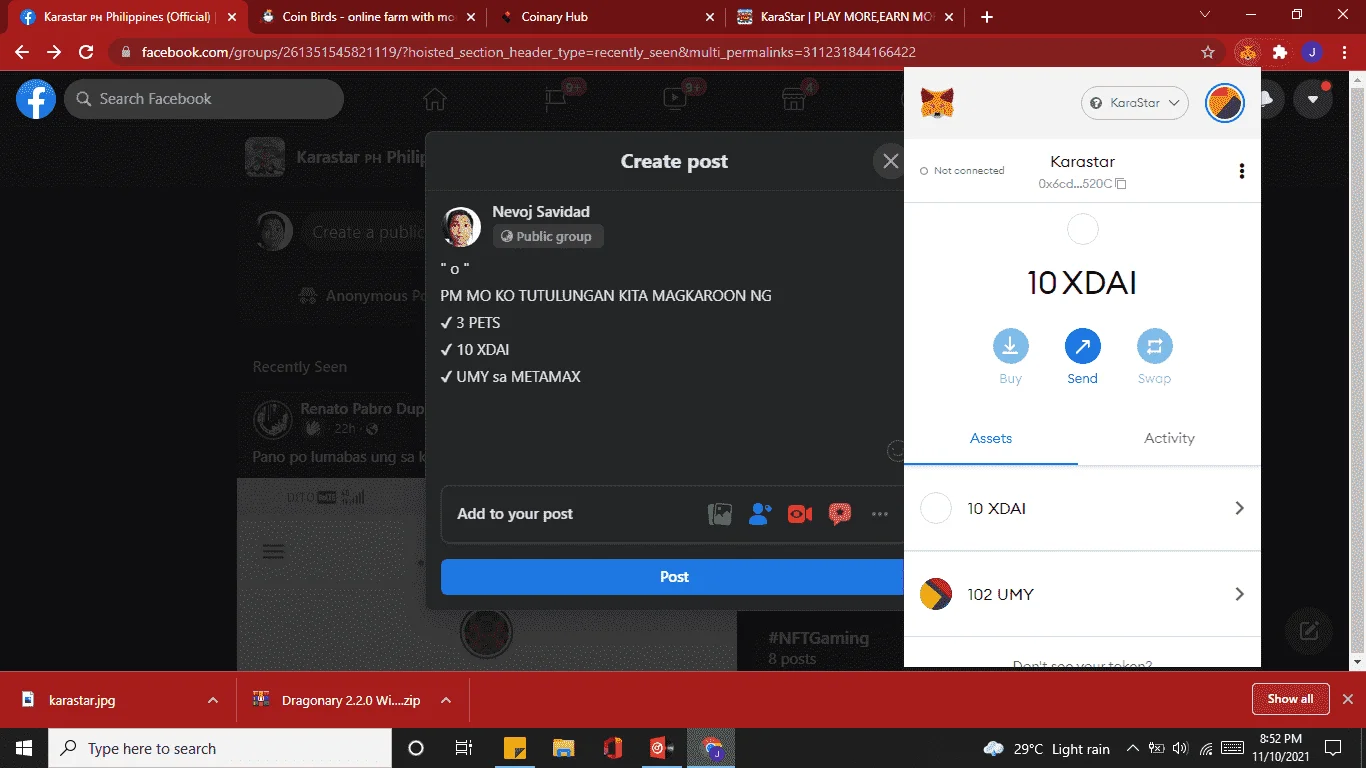The height and width of the screenshot is (768, 1366).
Task: Open the MetaMask account avatar menu
Action: pyautogui.click(x=1224, y=103)
